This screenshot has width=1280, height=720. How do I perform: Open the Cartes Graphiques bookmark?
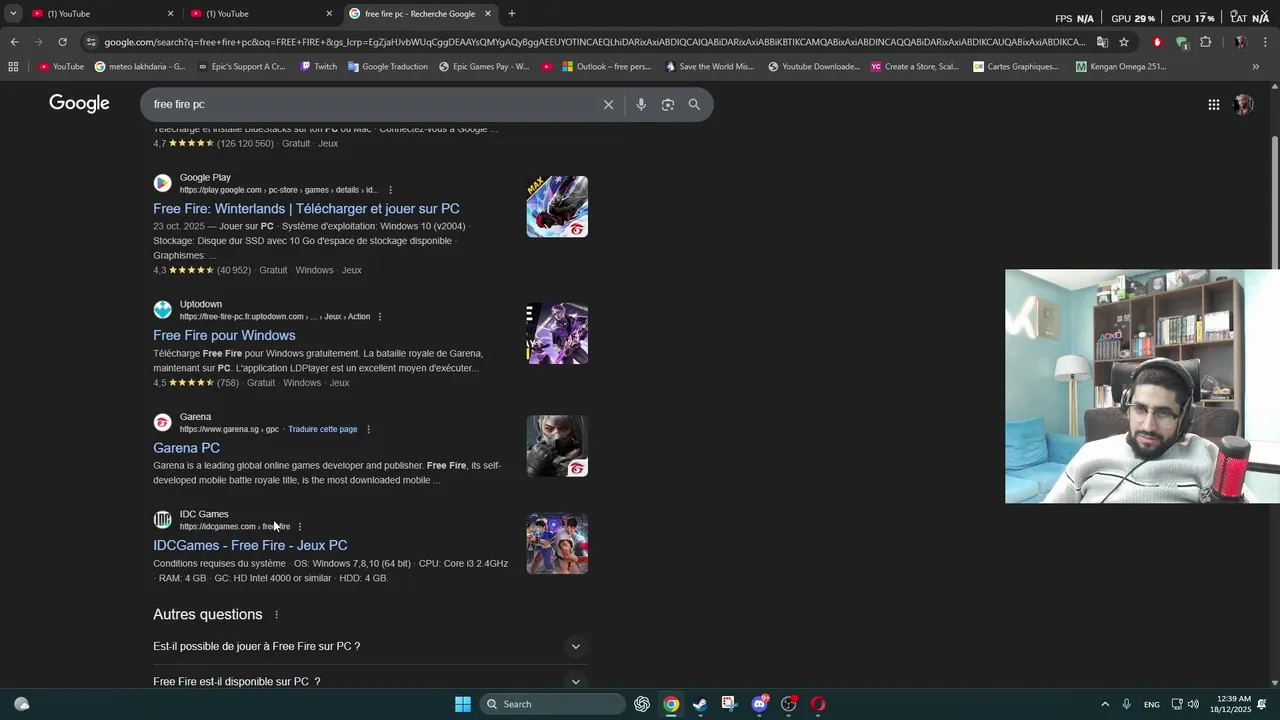click(1015, 67)
